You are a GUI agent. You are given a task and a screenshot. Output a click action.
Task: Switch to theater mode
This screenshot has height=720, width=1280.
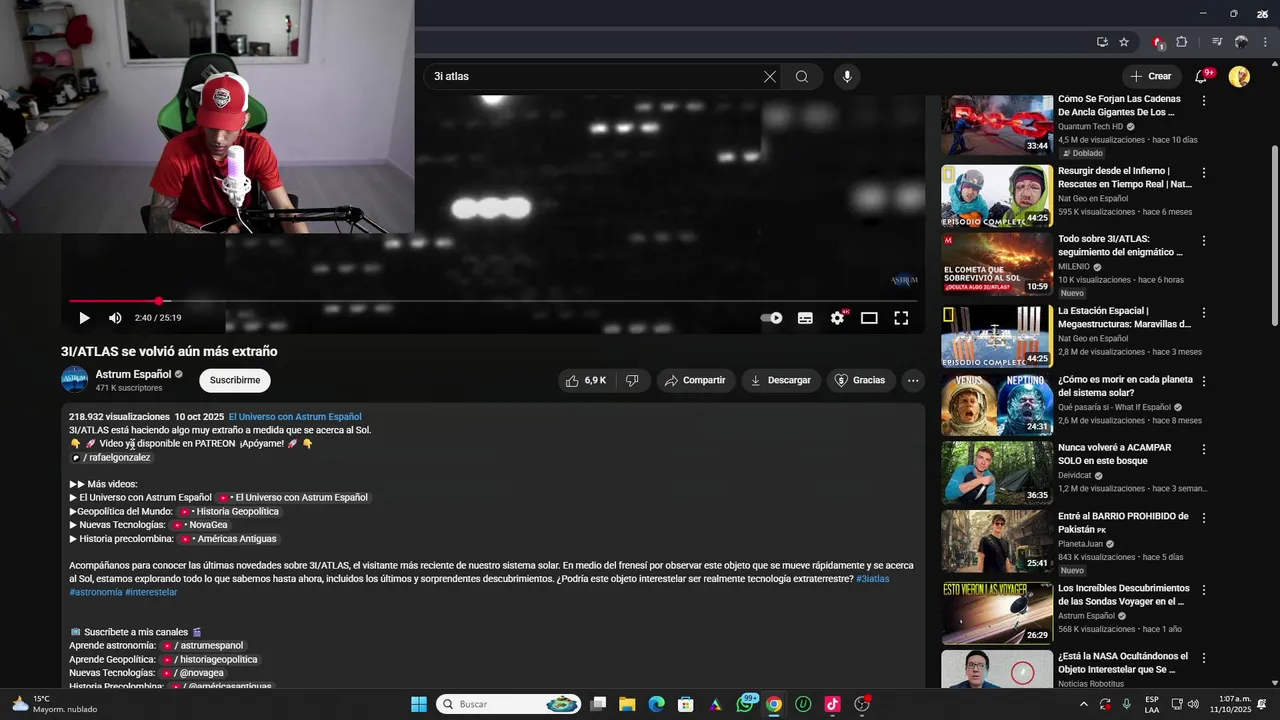coord(869,318)
